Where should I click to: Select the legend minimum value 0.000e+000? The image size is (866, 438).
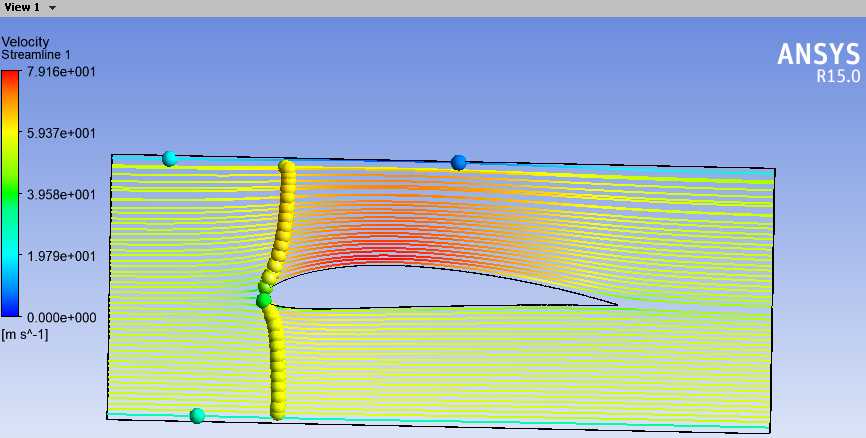(x=61, y=318)
